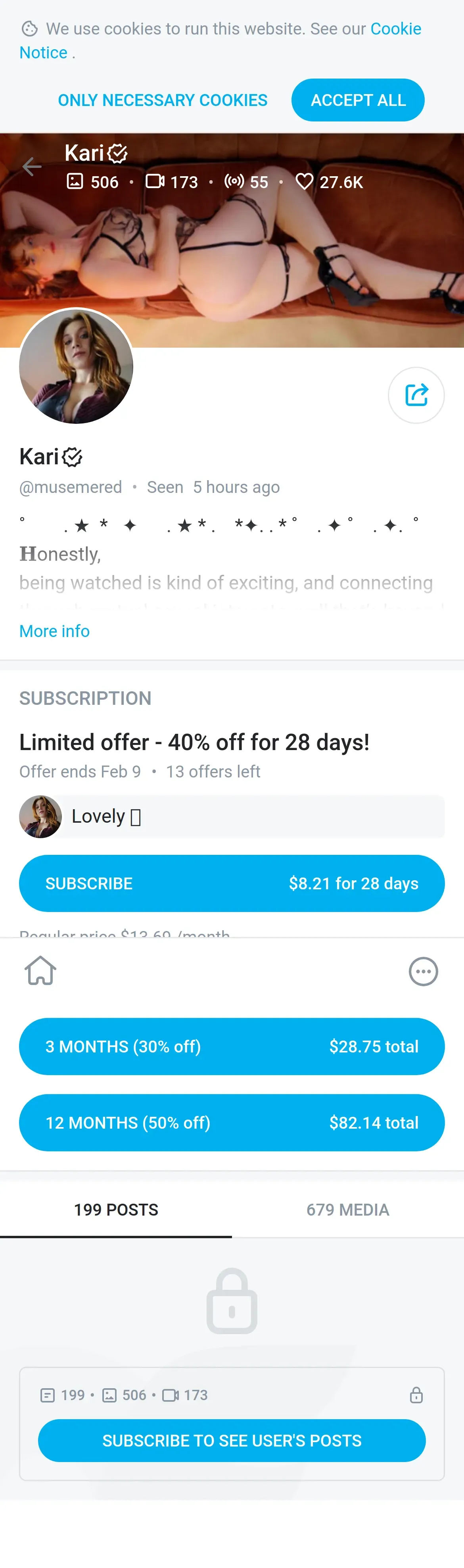The width and height of the screenshot is (464, 1568).
Task: Expand bio with More info
Action: 55,631
